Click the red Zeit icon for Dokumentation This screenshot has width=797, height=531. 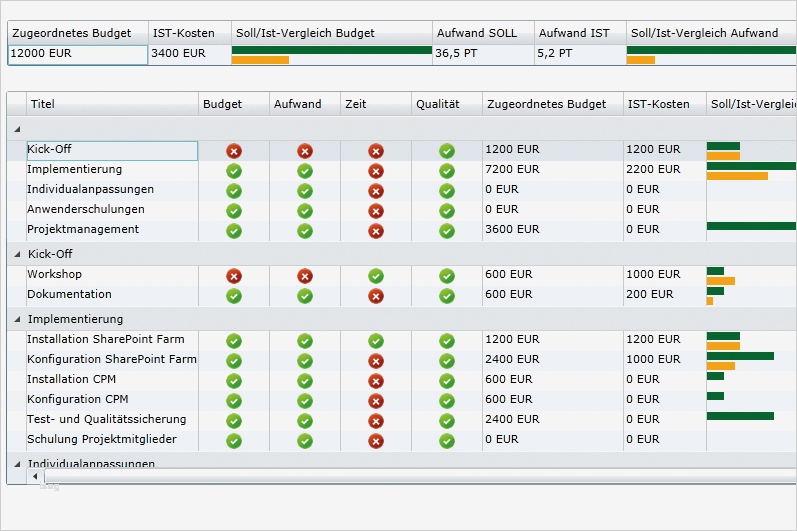tap(376, 296)
